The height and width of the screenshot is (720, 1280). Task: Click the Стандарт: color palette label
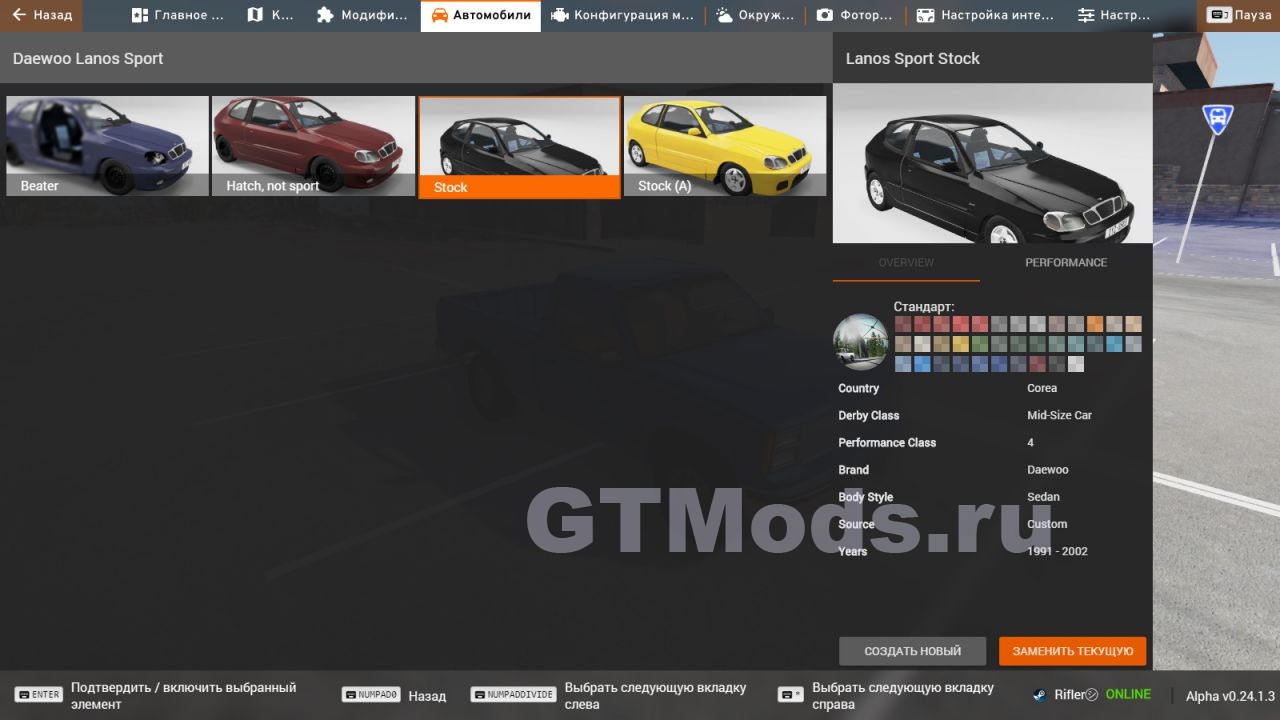click(924, 306)
